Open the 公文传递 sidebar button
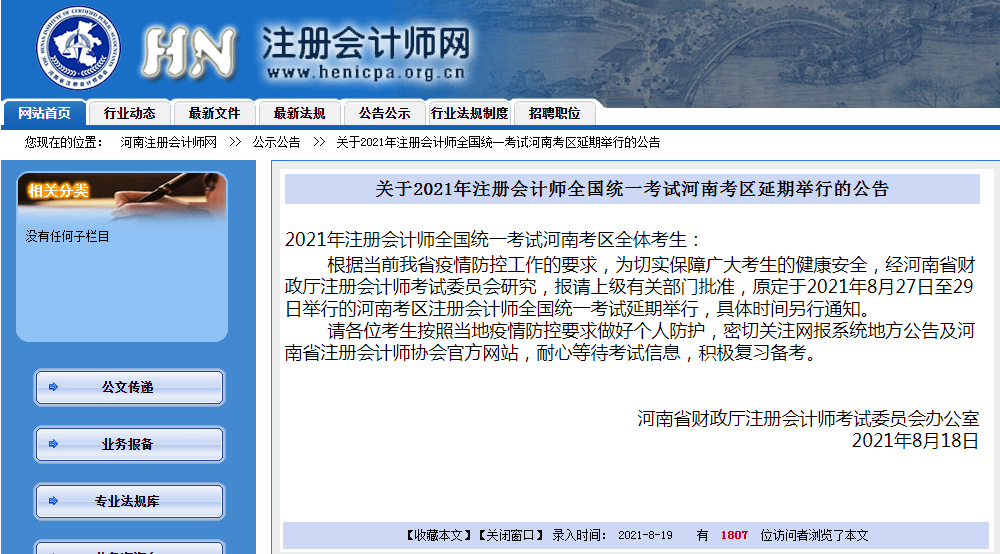 [x=129, y=387]
